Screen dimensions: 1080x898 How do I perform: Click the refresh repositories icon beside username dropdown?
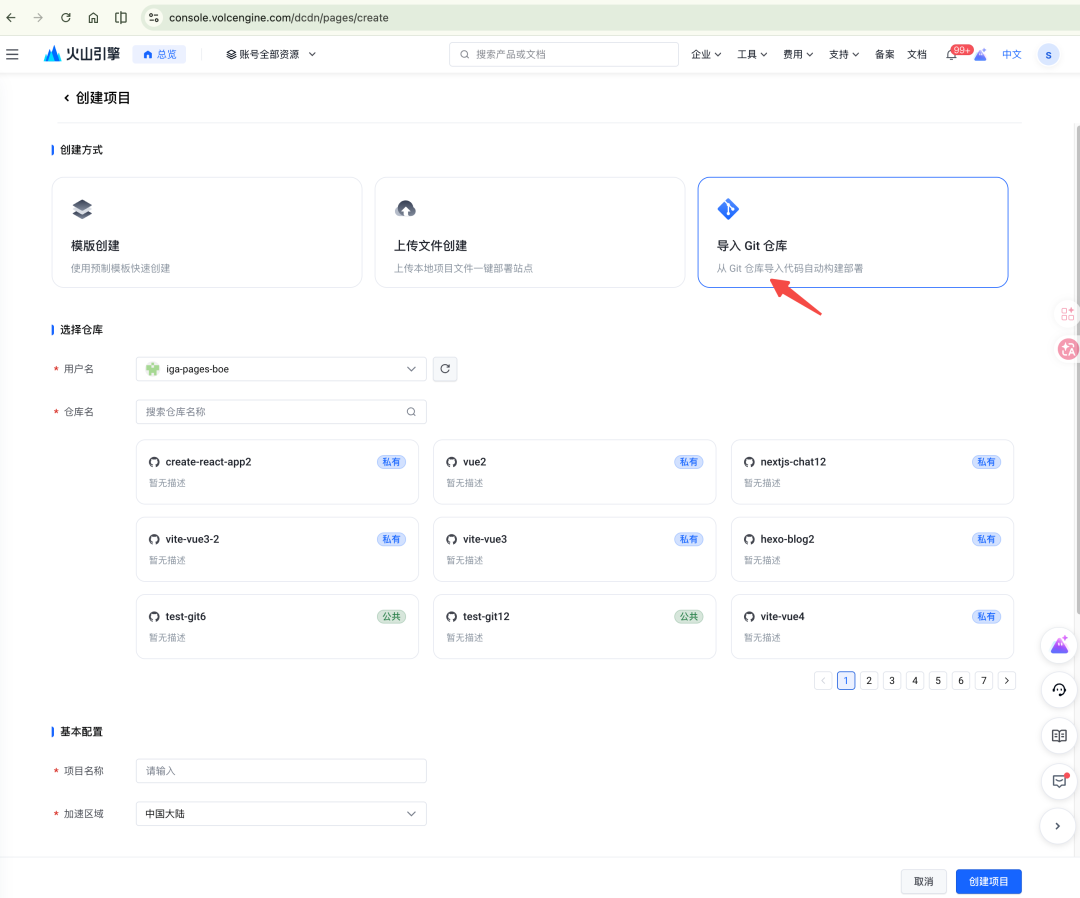coord(445,368)
